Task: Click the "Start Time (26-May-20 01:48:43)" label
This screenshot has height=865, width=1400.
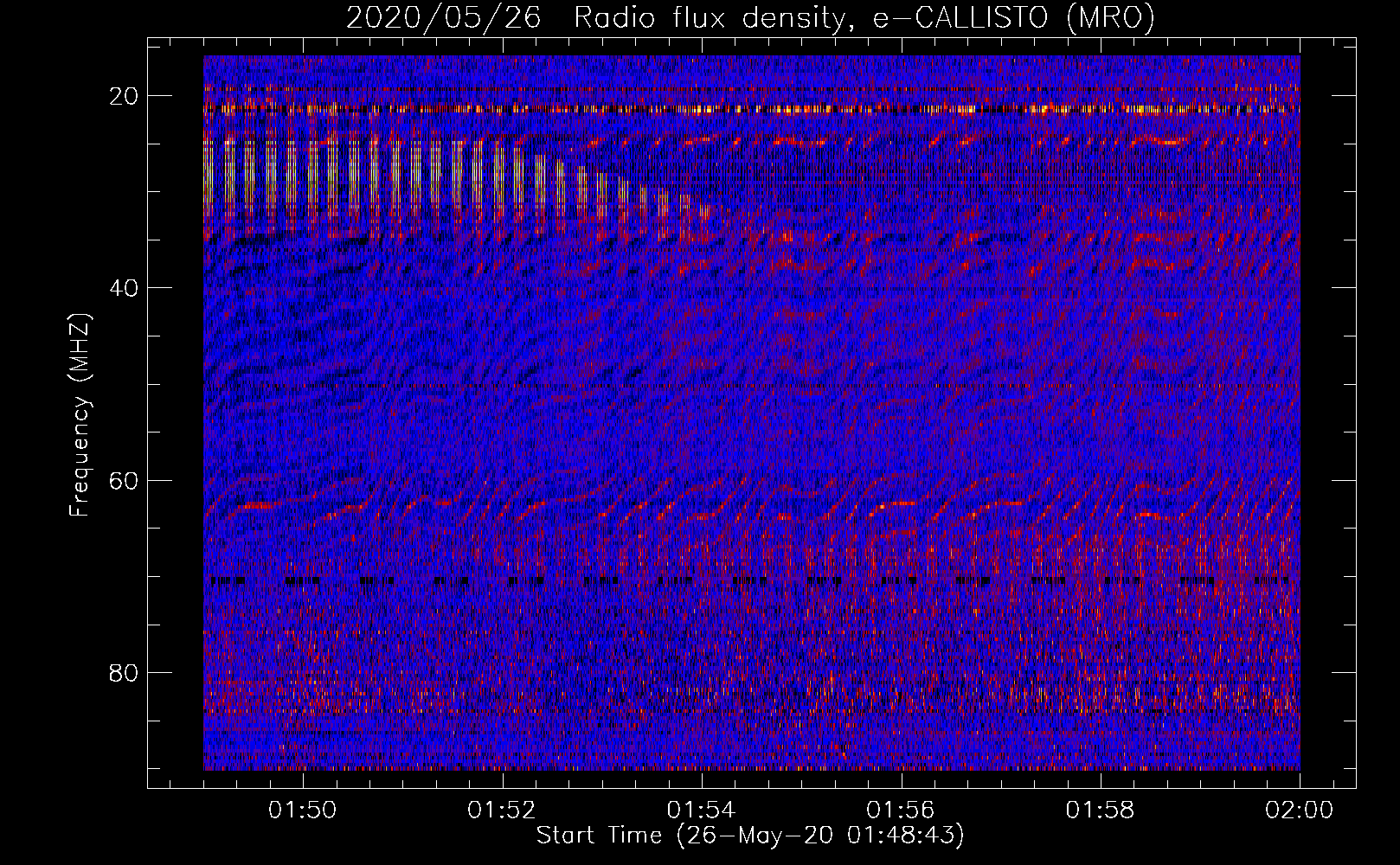Action: pos(750,836)
